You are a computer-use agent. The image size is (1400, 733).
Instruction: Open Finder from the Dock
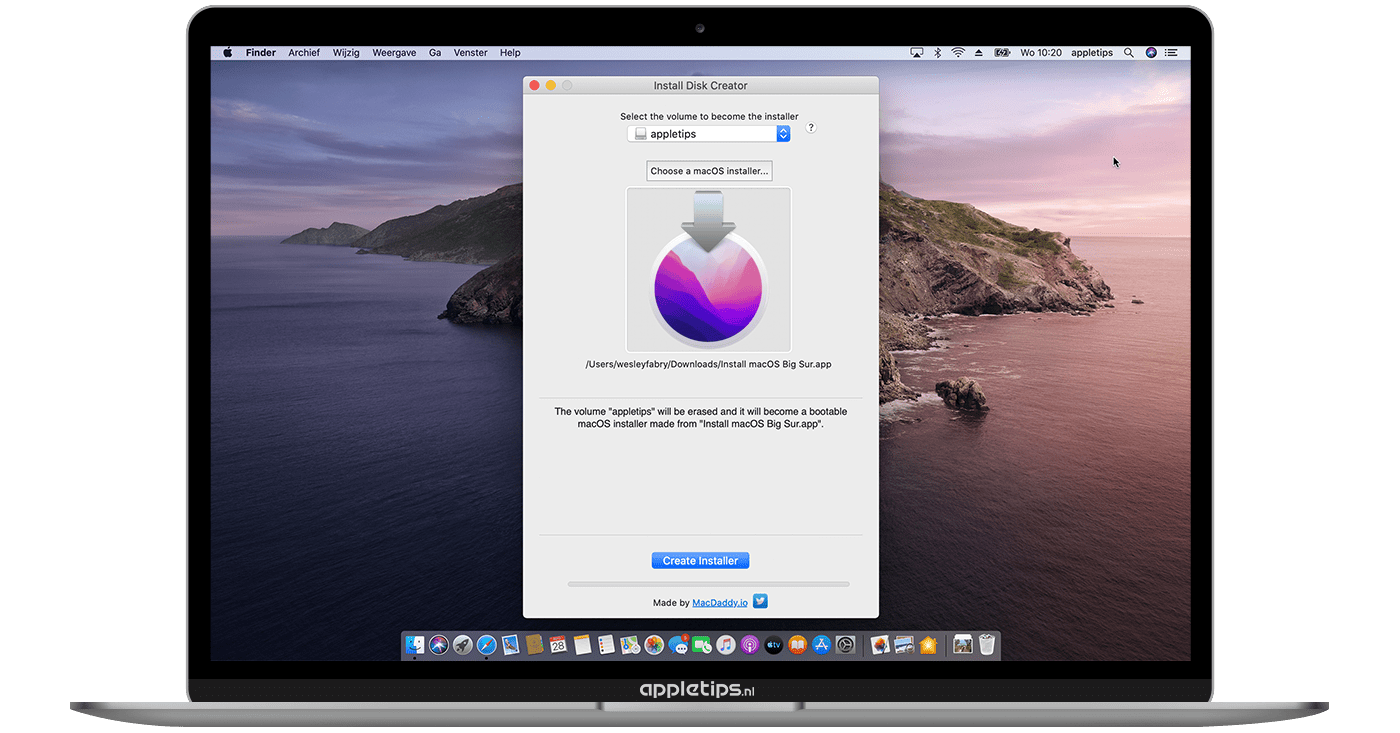coord(415,645)
